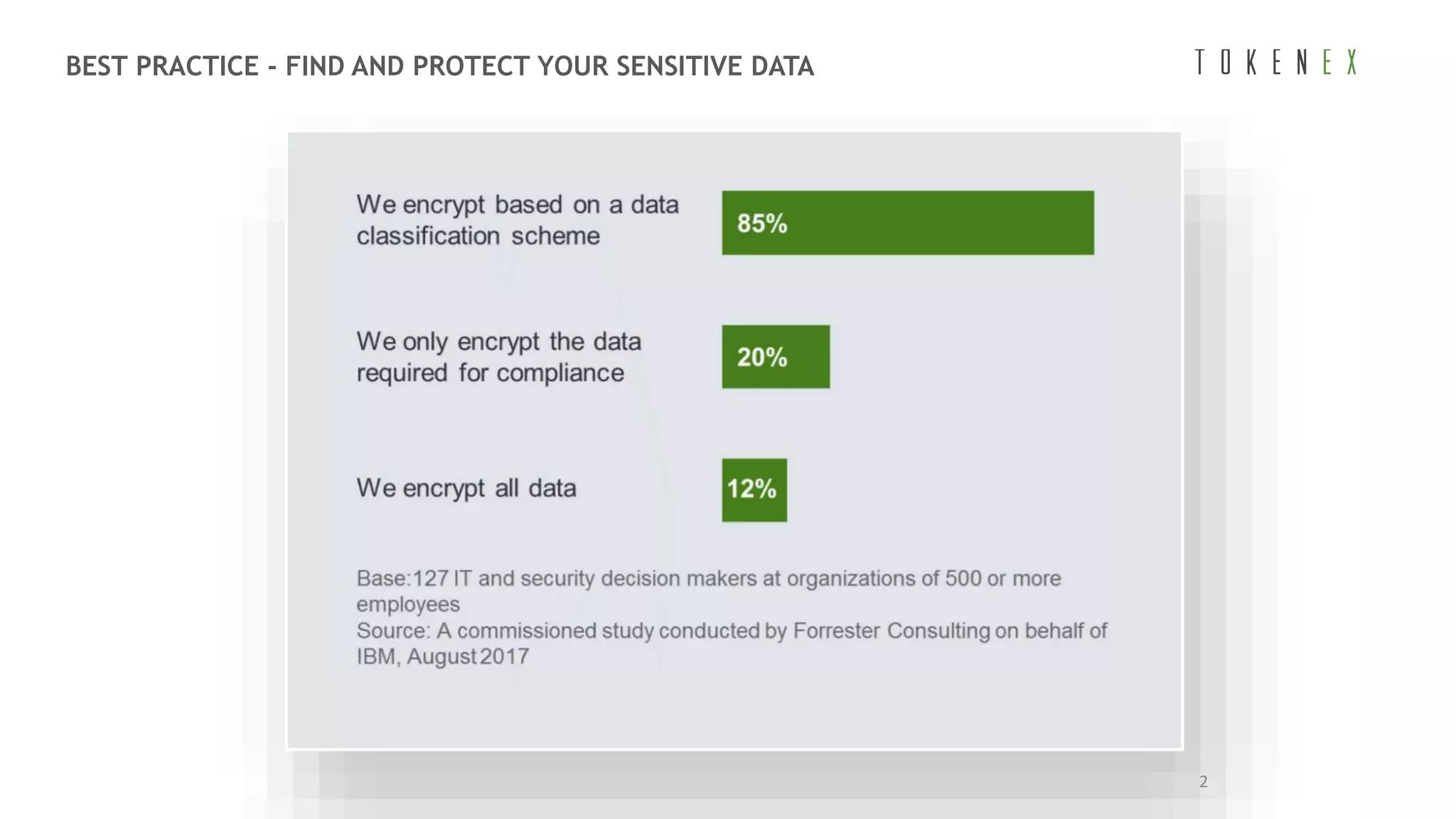Click slide page number 2
Image resolution: width=1456 pixels, height=819 pixels.
[x=1203, y=782]
